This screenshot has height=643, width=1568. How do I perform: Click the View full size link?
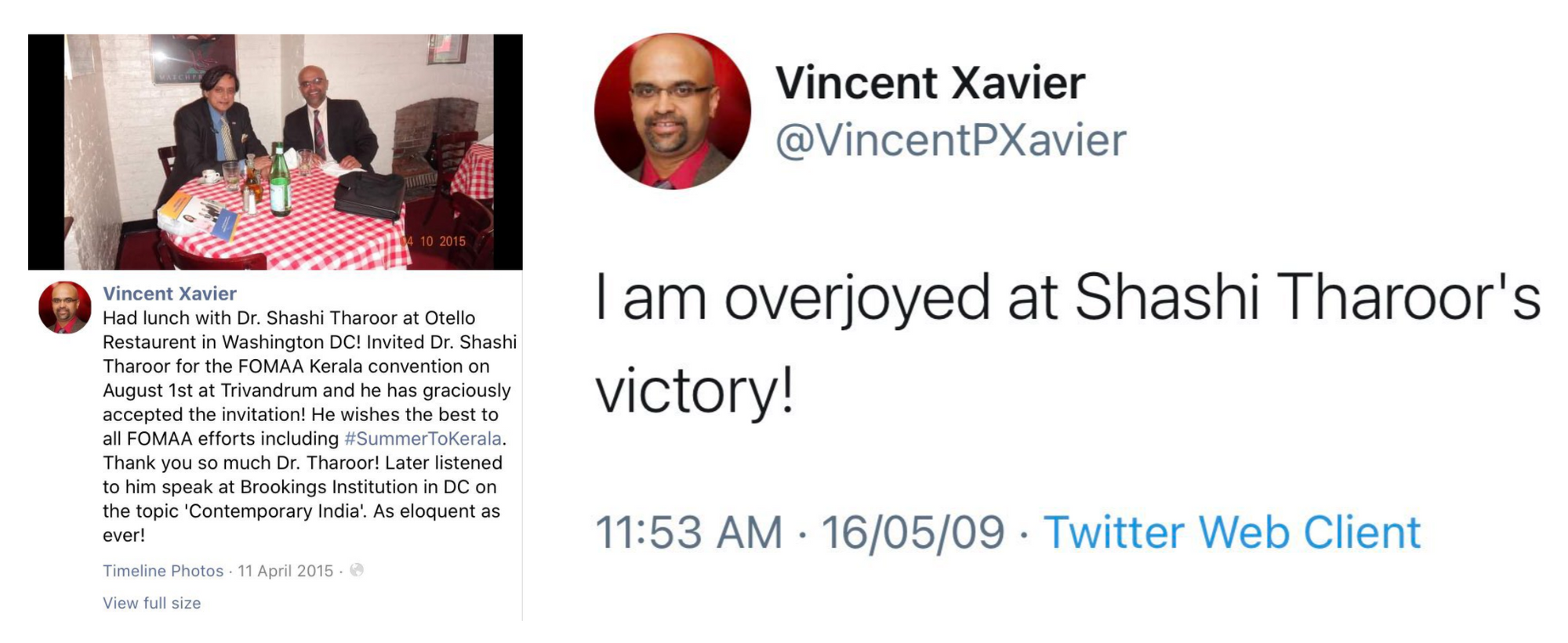pos(151,603)
